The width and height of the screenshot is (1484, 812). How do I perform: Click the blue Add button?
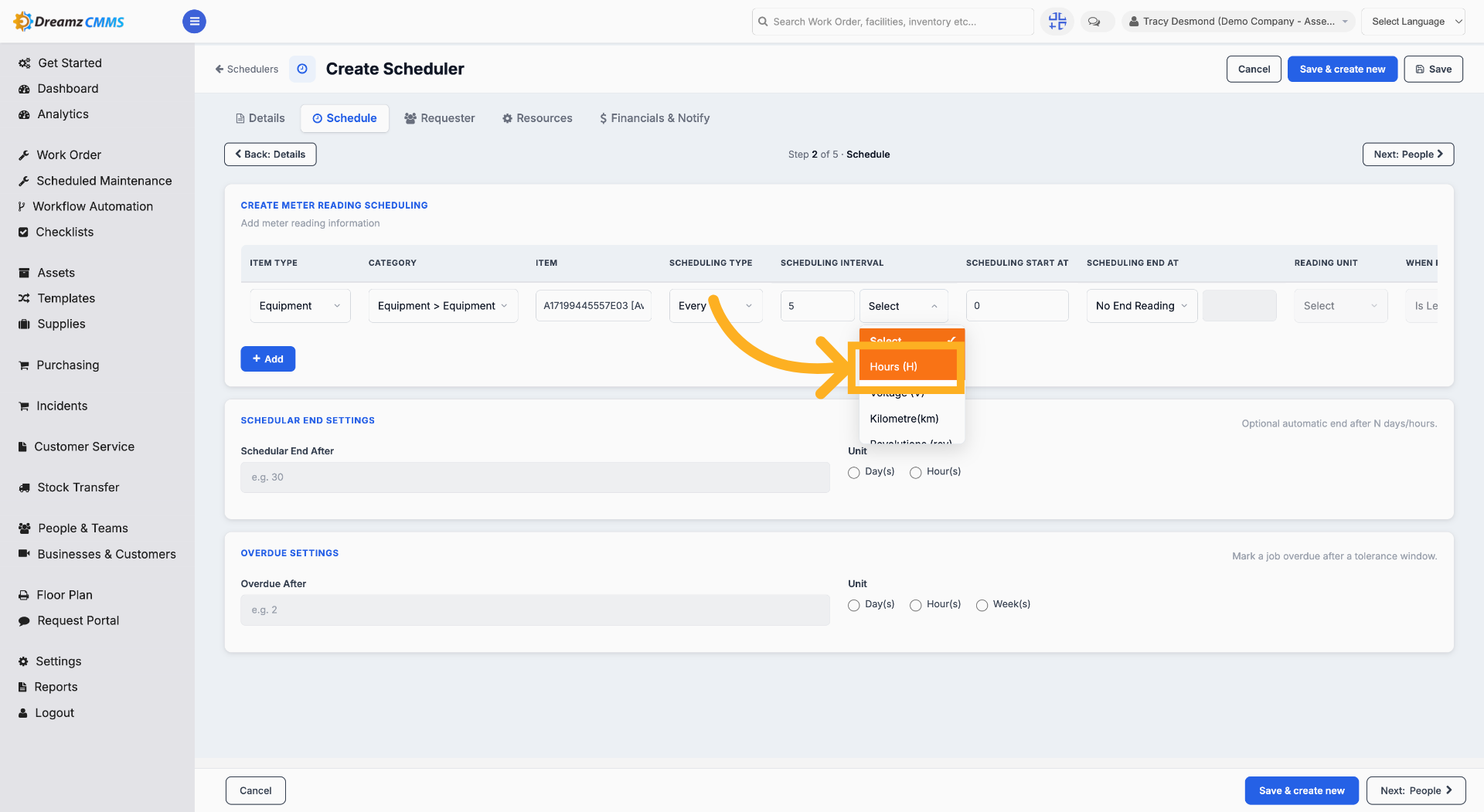point(267,358)
